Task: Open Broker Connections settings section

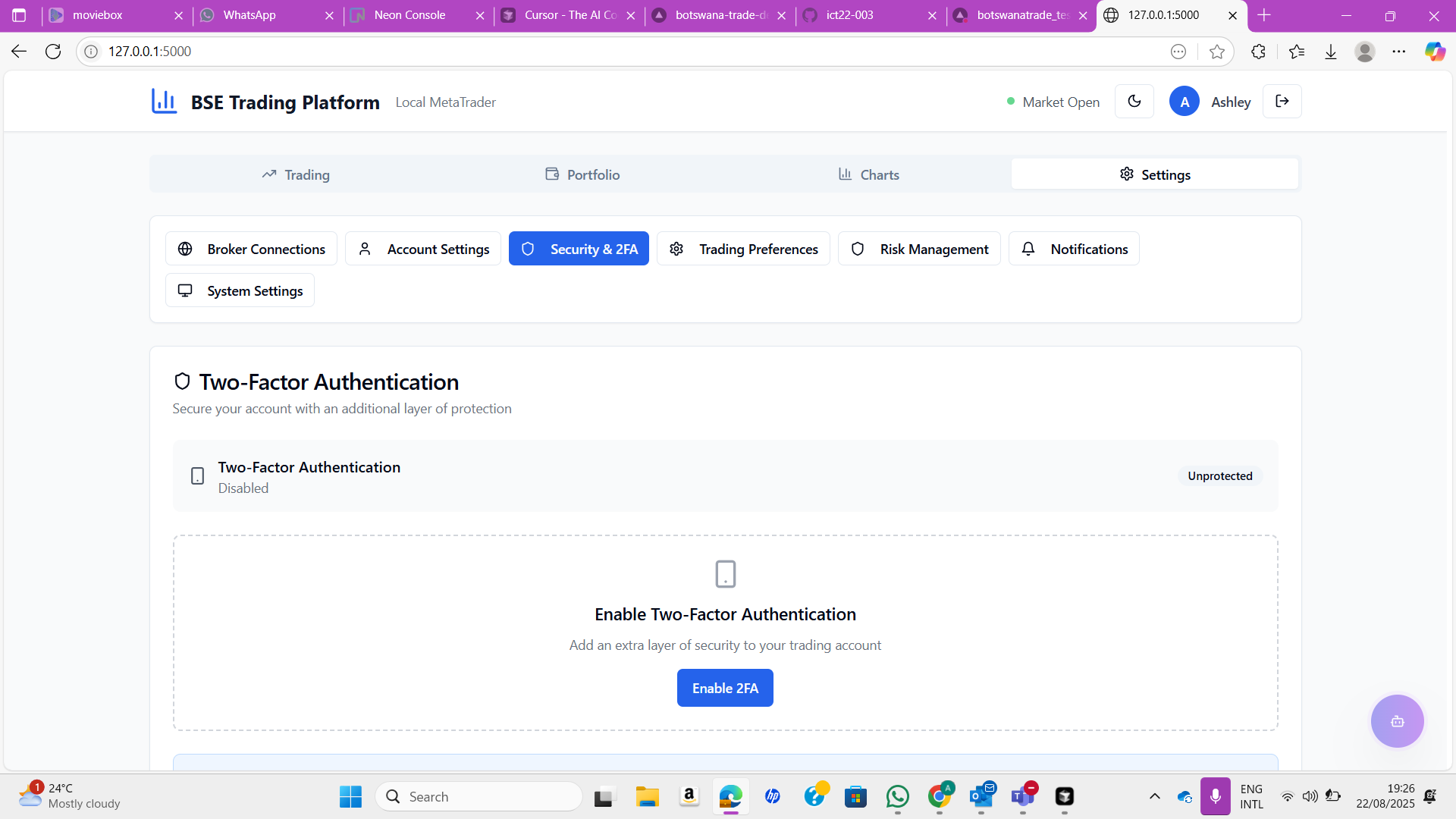Action: click(x=251, y=249)
